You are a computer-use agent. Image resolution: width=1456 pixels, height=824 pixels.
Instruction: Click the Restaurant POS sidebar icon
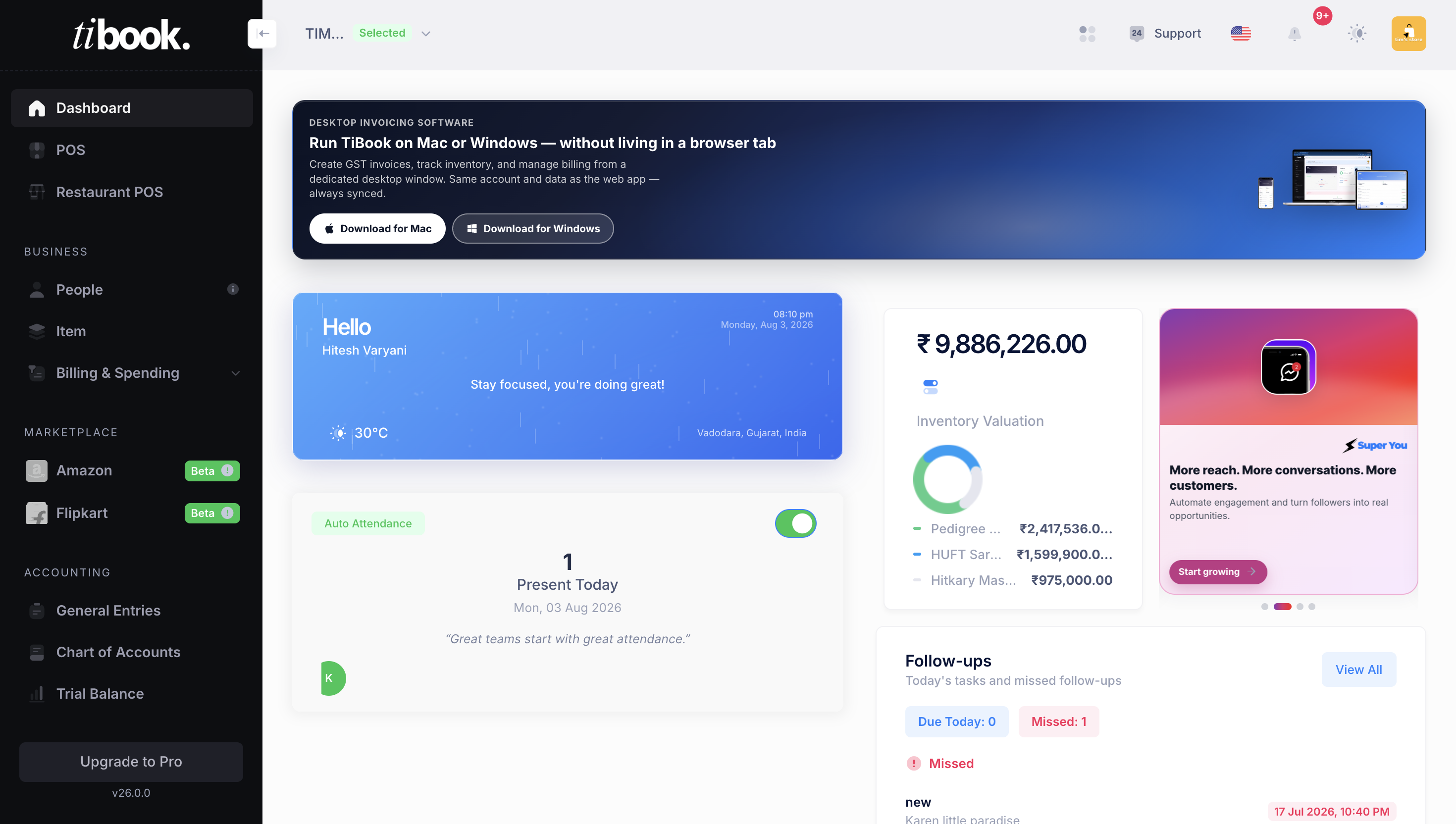point(37,192)
